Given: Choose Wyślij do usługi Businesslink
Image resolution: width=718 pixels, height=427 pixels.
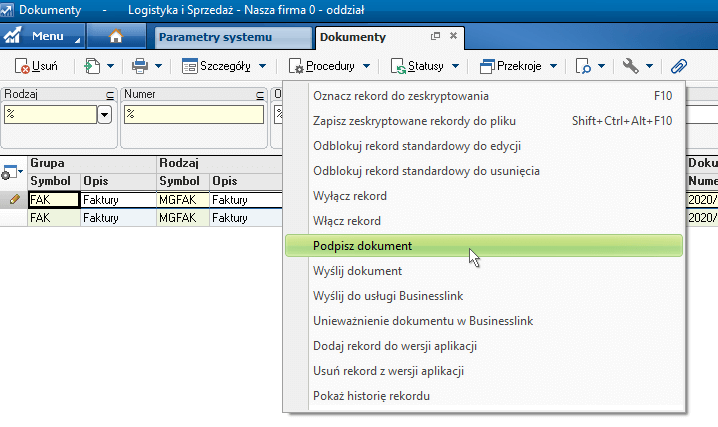Looking at the screenshot, I should [484, 296].
